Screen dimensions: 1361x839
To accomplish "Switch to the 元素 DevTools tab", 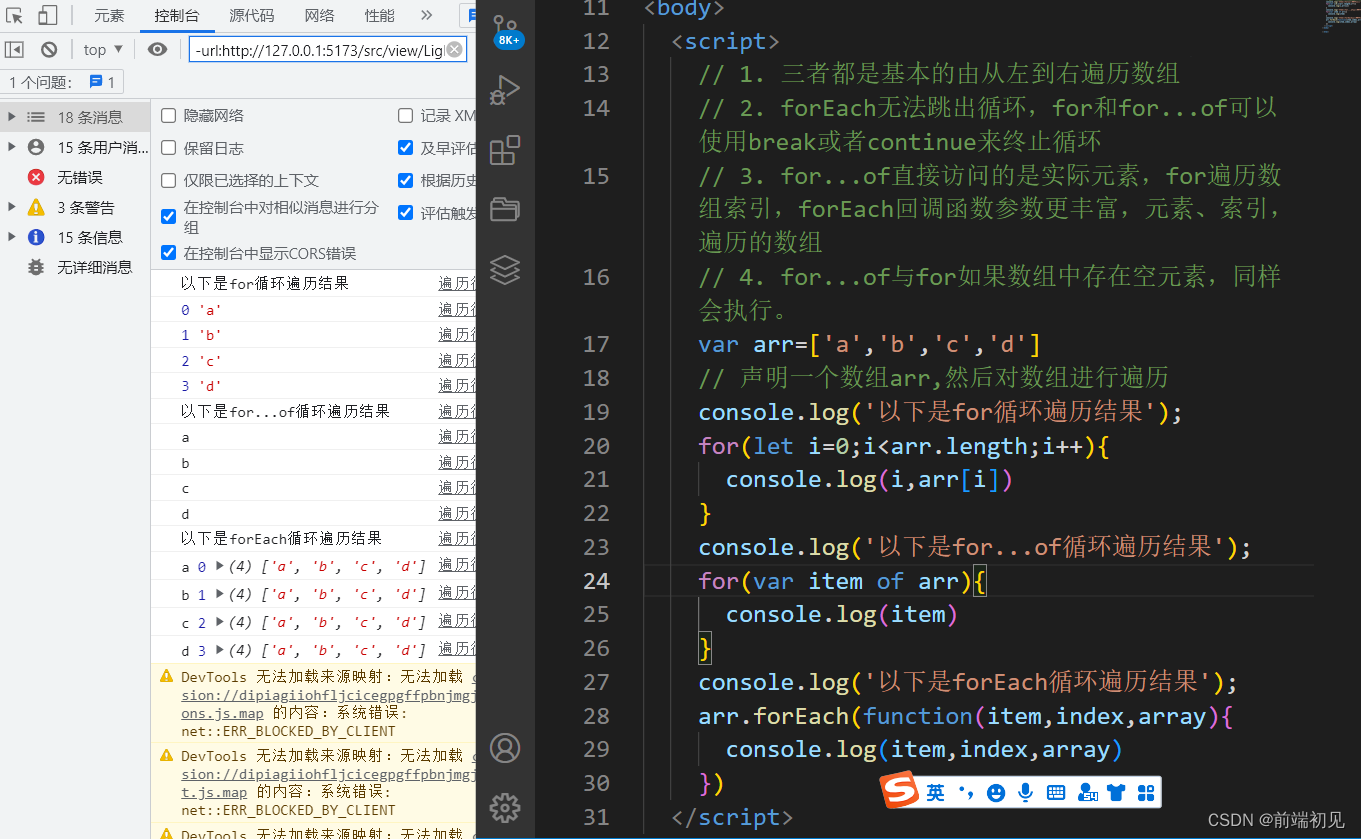I will [x=109, y=15].
